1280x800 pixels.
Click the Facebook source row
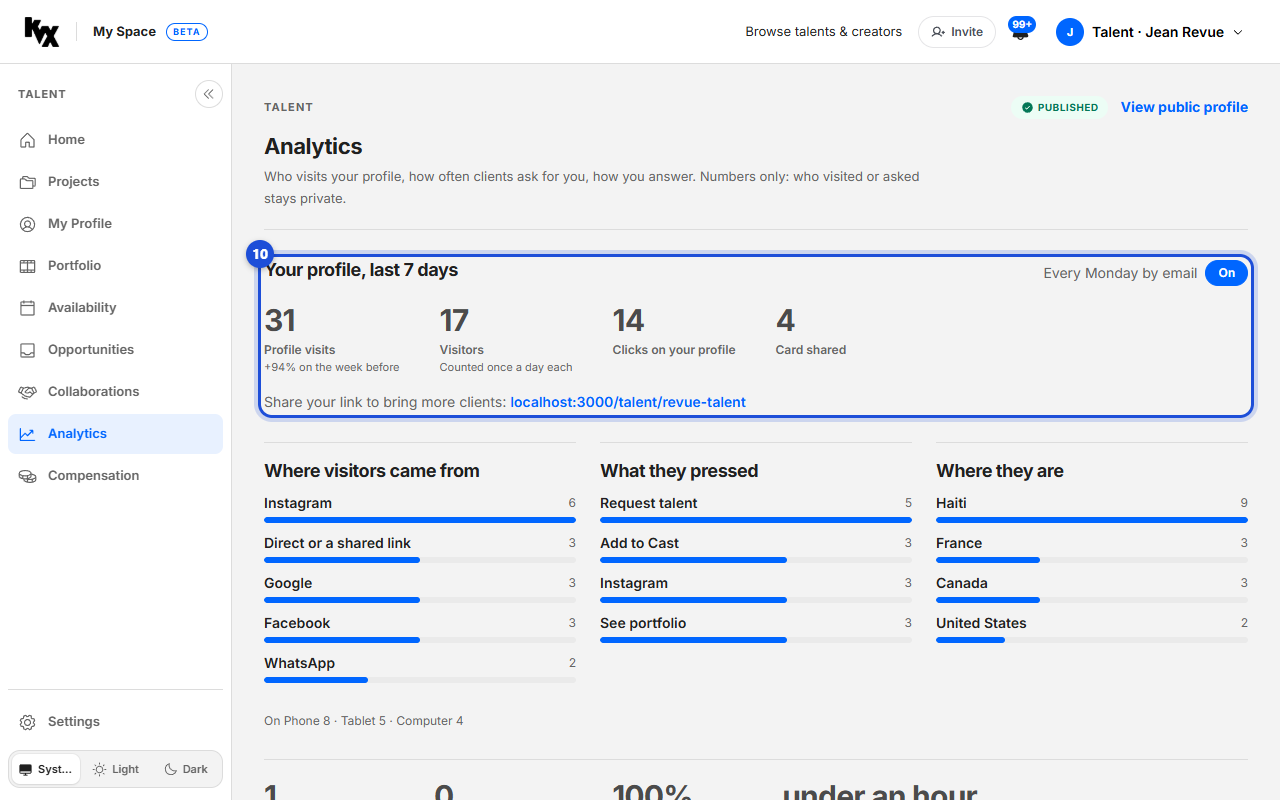click(x=420, y=628)
